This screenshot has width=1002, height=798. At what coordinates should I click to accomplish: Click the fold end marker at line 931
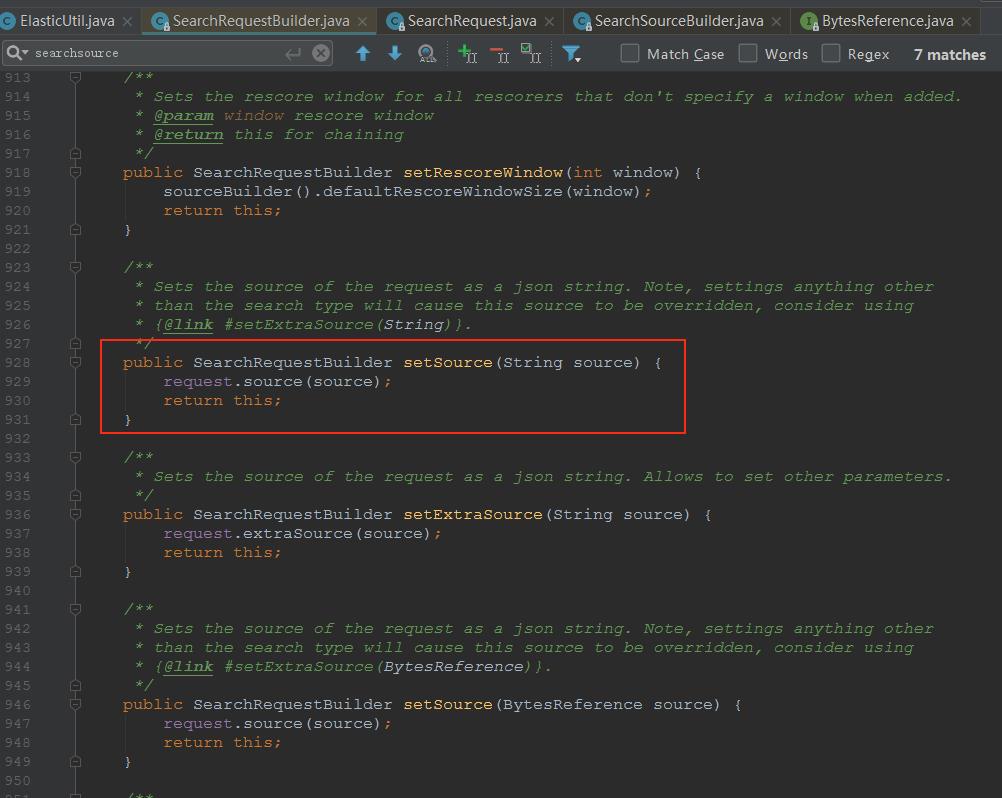click(75, 420)
